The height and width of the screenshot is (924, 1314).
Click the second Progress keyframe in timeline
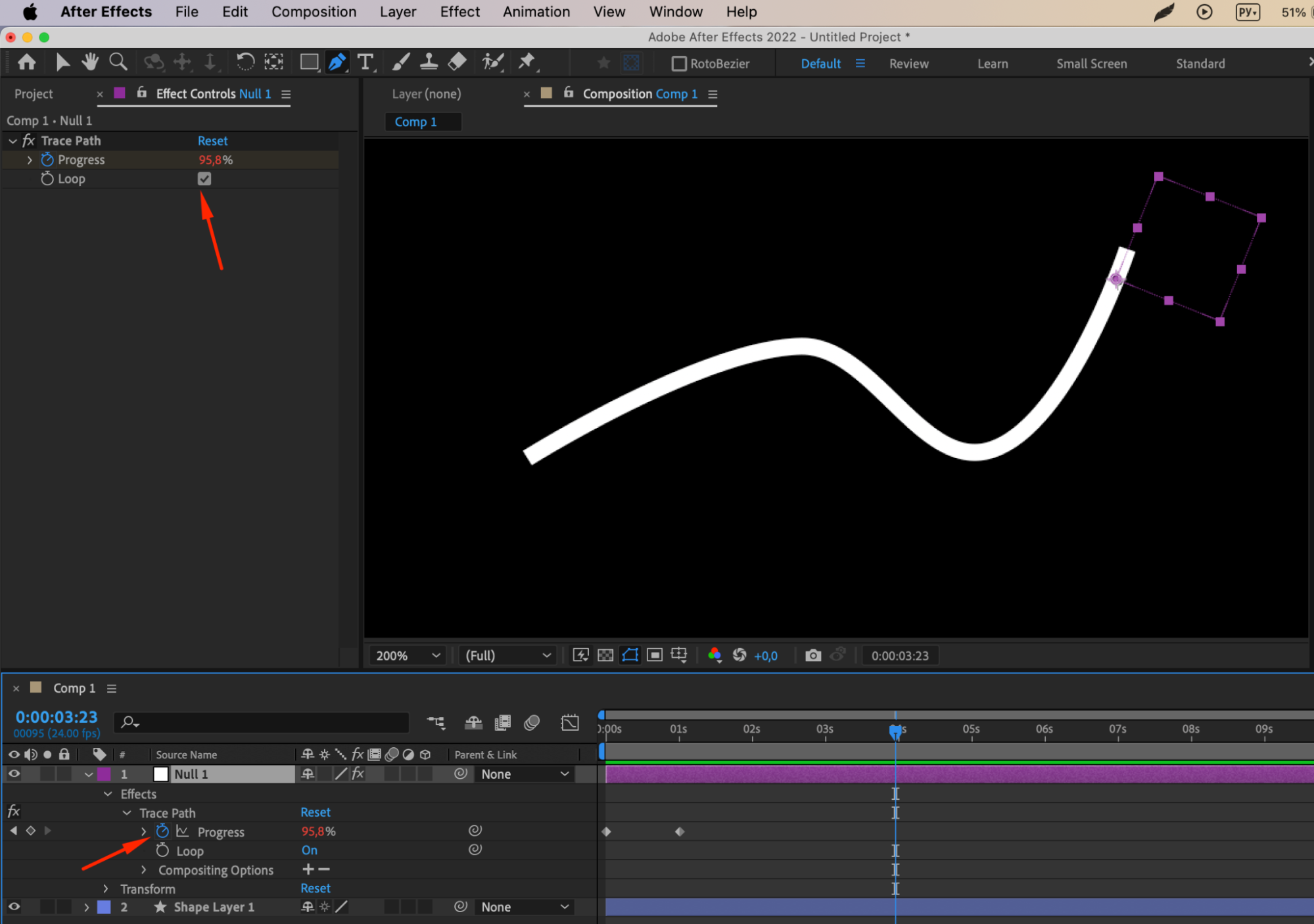pos(680,832)
